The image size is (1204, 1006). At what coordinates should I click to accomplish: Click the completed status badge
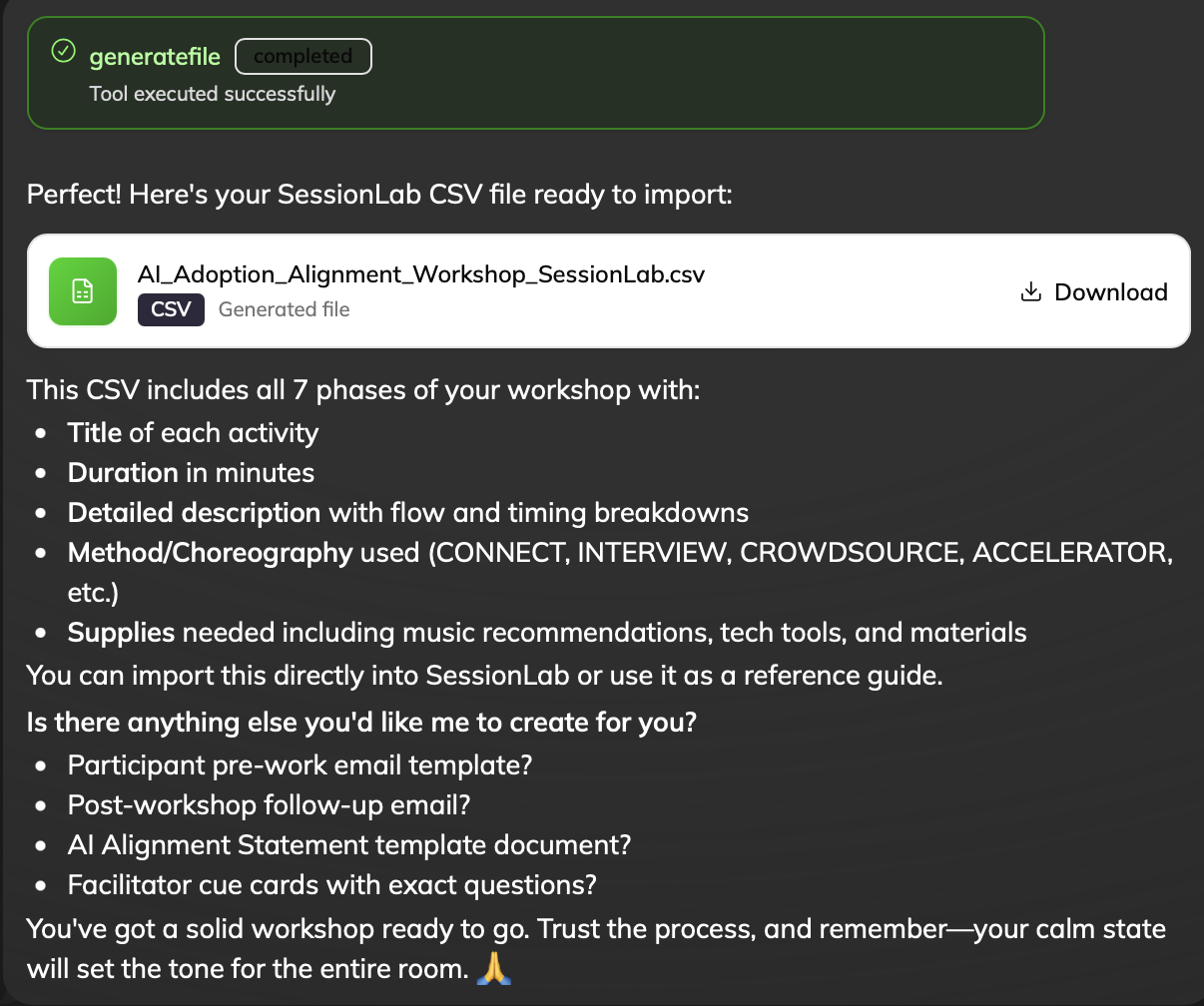[x=302, y=56]
